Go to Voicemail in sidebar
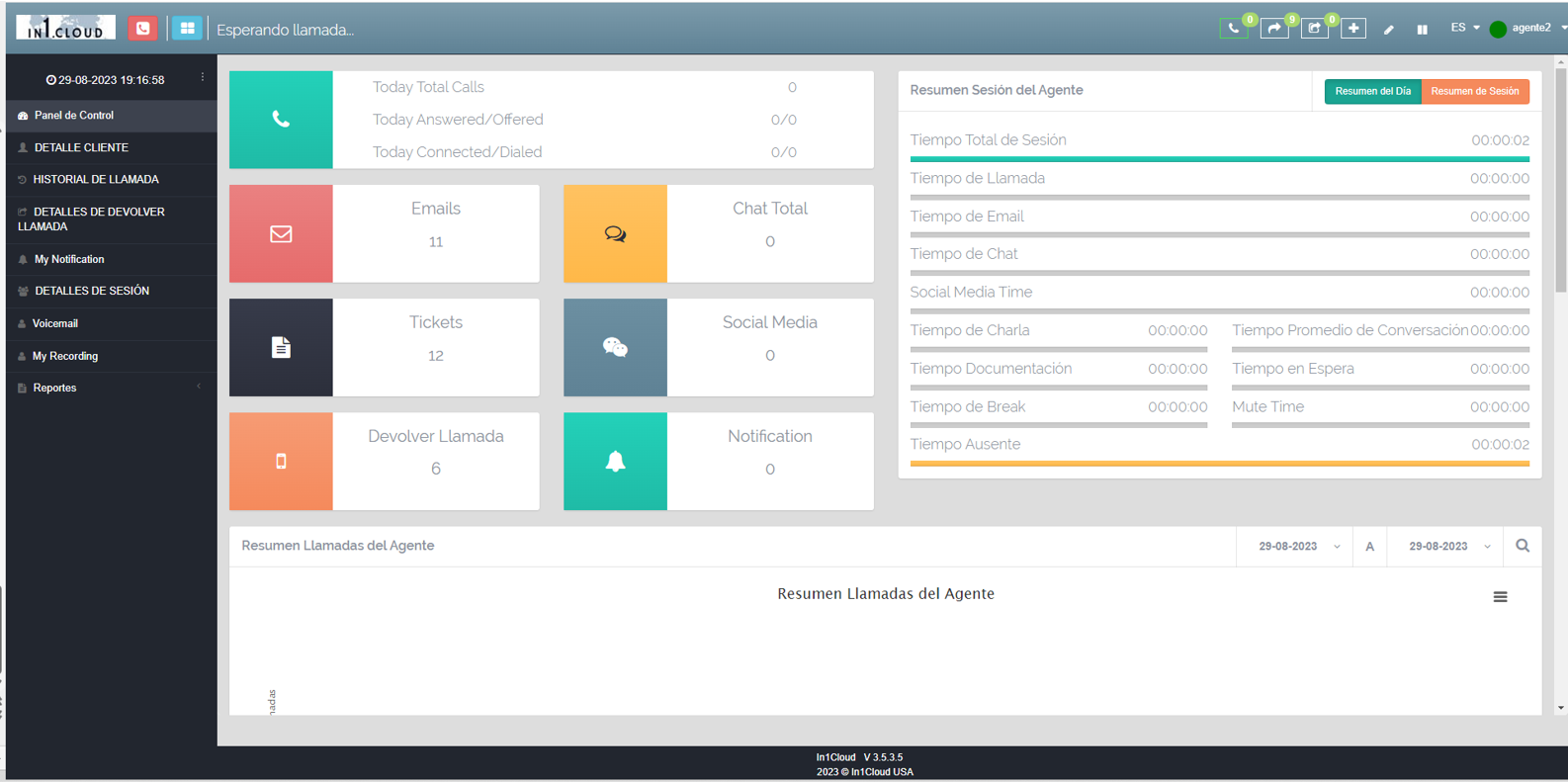 point(111,323)
